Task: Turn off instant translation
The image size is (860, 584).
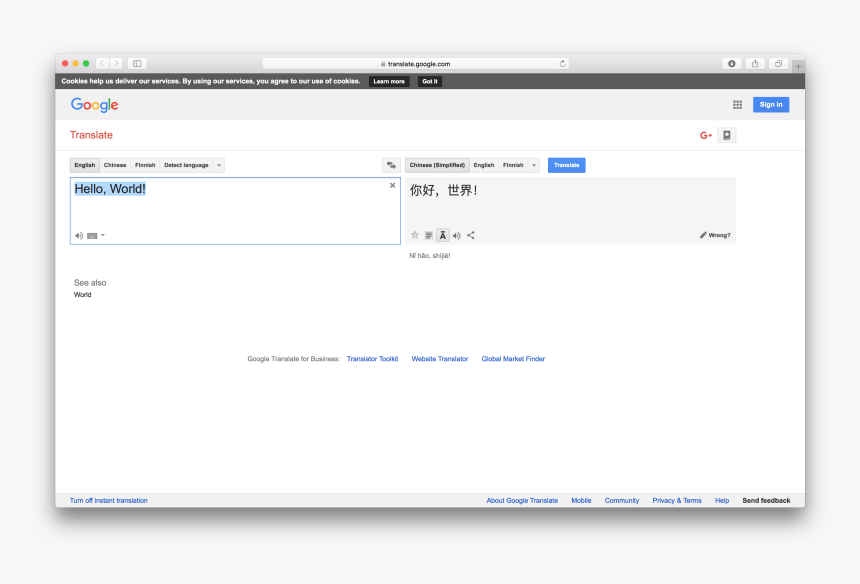Action: tap(108, 500)
